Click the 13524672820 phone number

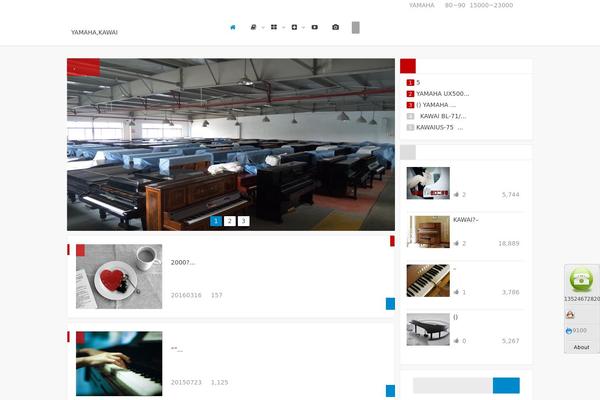click(x=582, y=299)
